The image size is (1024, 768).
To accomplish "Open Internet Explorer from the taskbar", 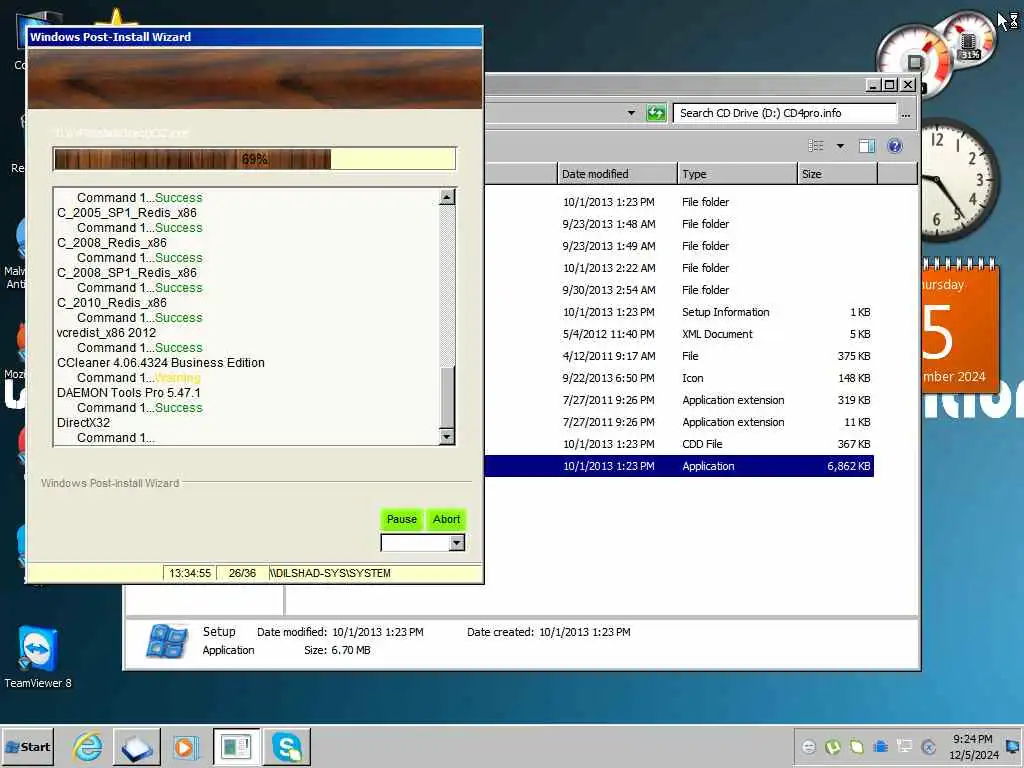I will pos(88,746).
